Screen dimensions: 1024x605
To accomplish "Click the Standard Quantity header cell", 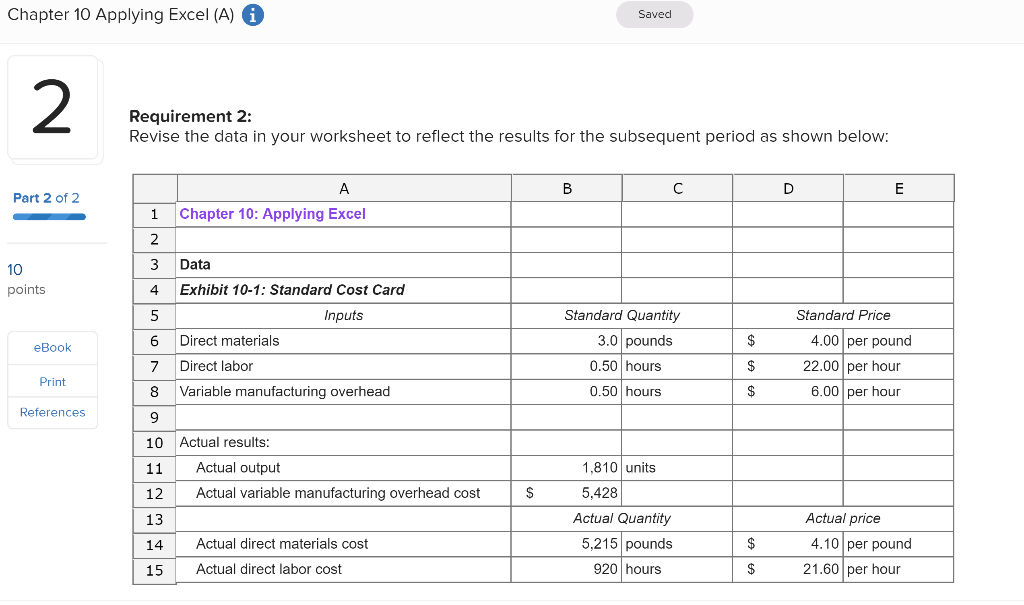I will click(x=620, y=315).
